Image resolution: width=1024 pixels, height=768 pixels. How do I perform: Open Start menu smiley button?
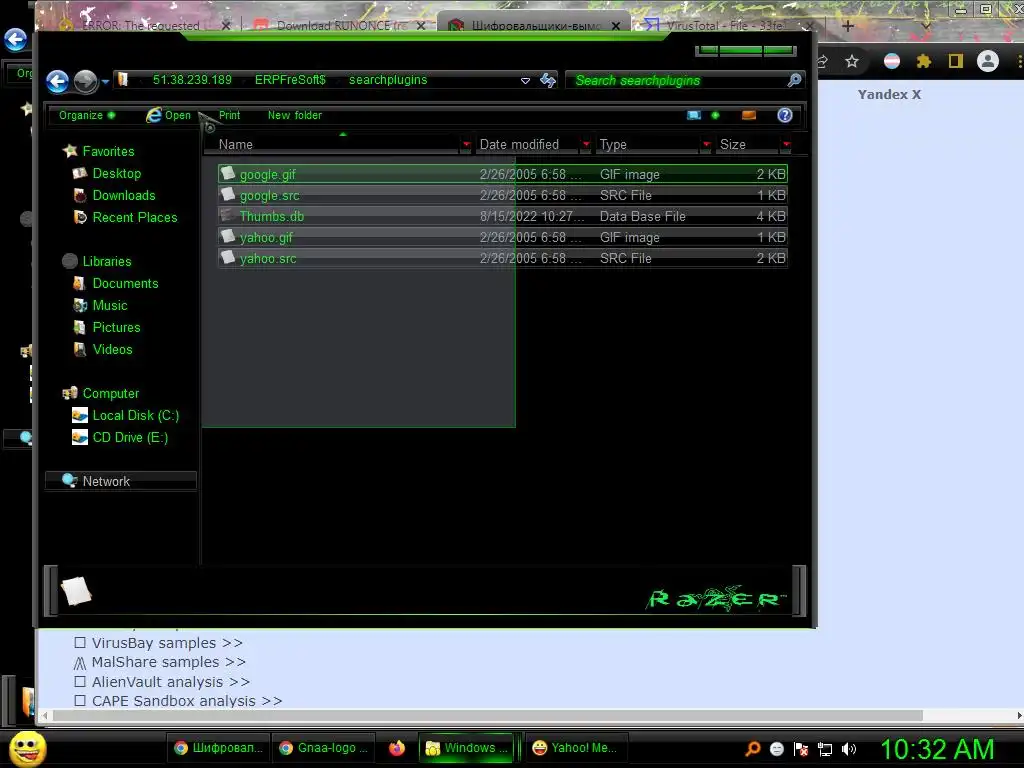(28, 748)
